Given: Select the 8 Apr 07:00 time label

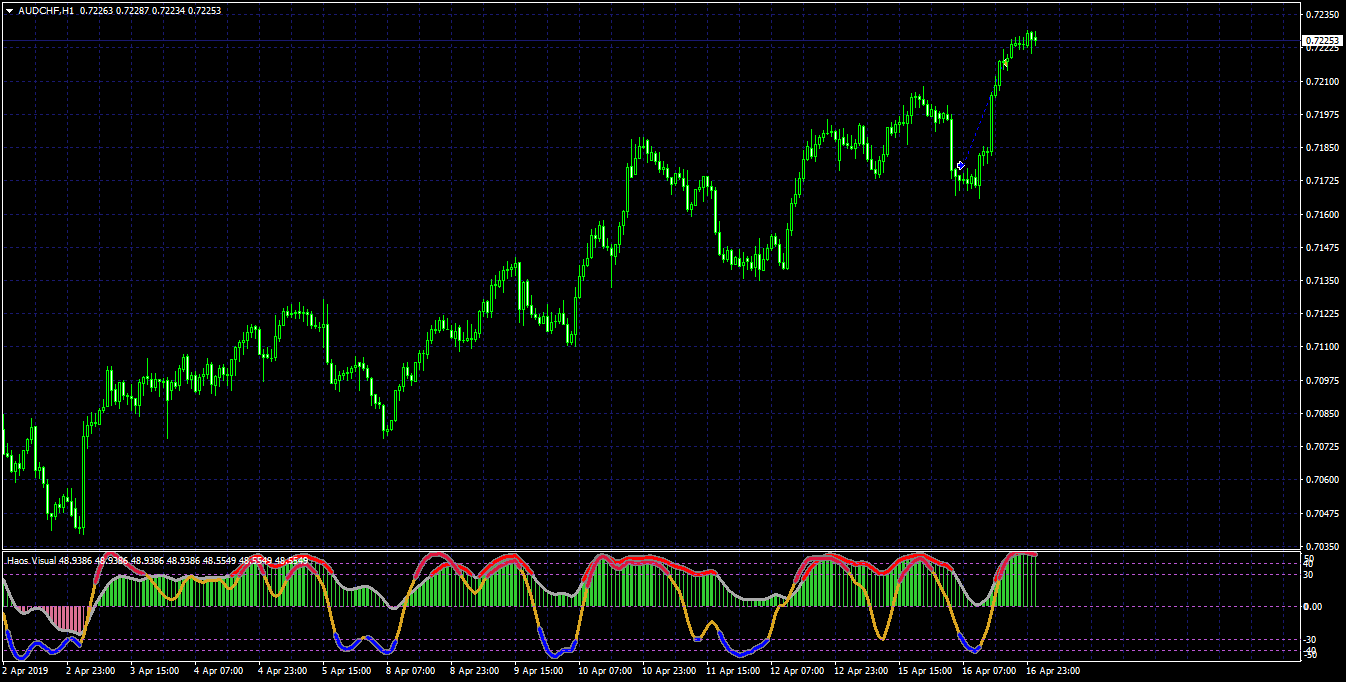Looking at the screenshot, I should click(x=411, y=672).
